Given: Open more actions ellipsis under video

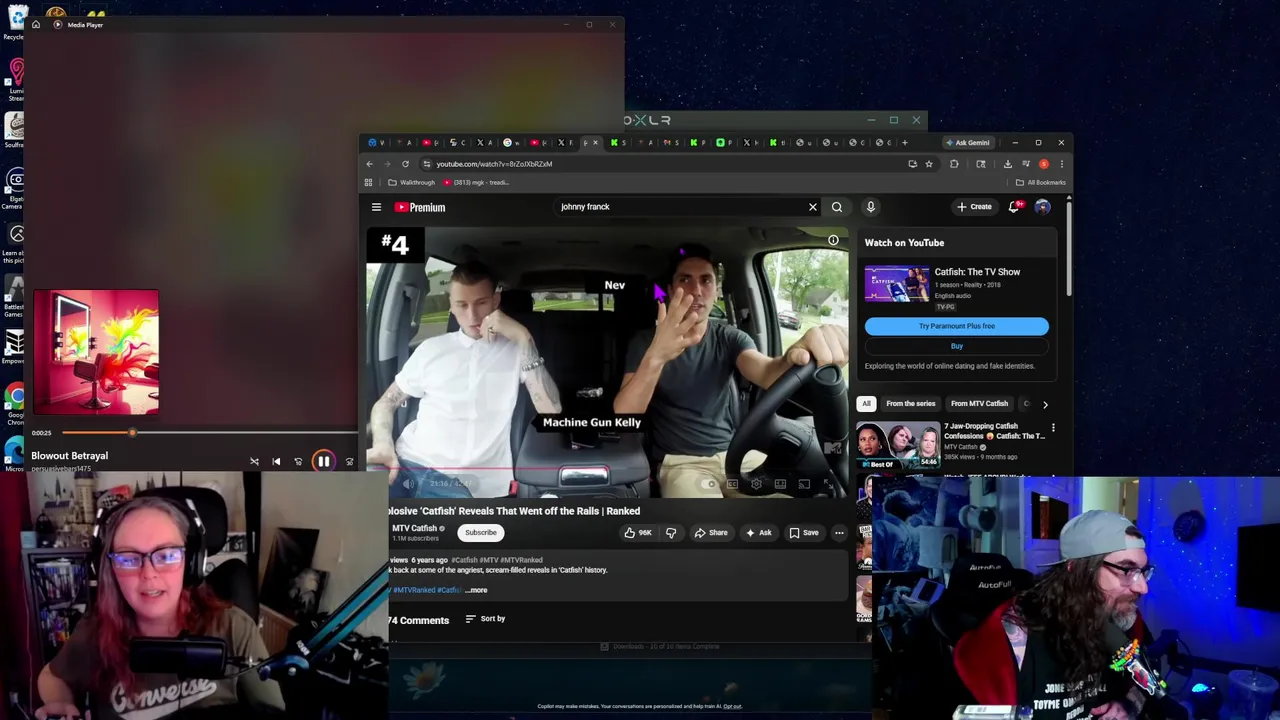Looking at the screenshot, I should [839, 533].
